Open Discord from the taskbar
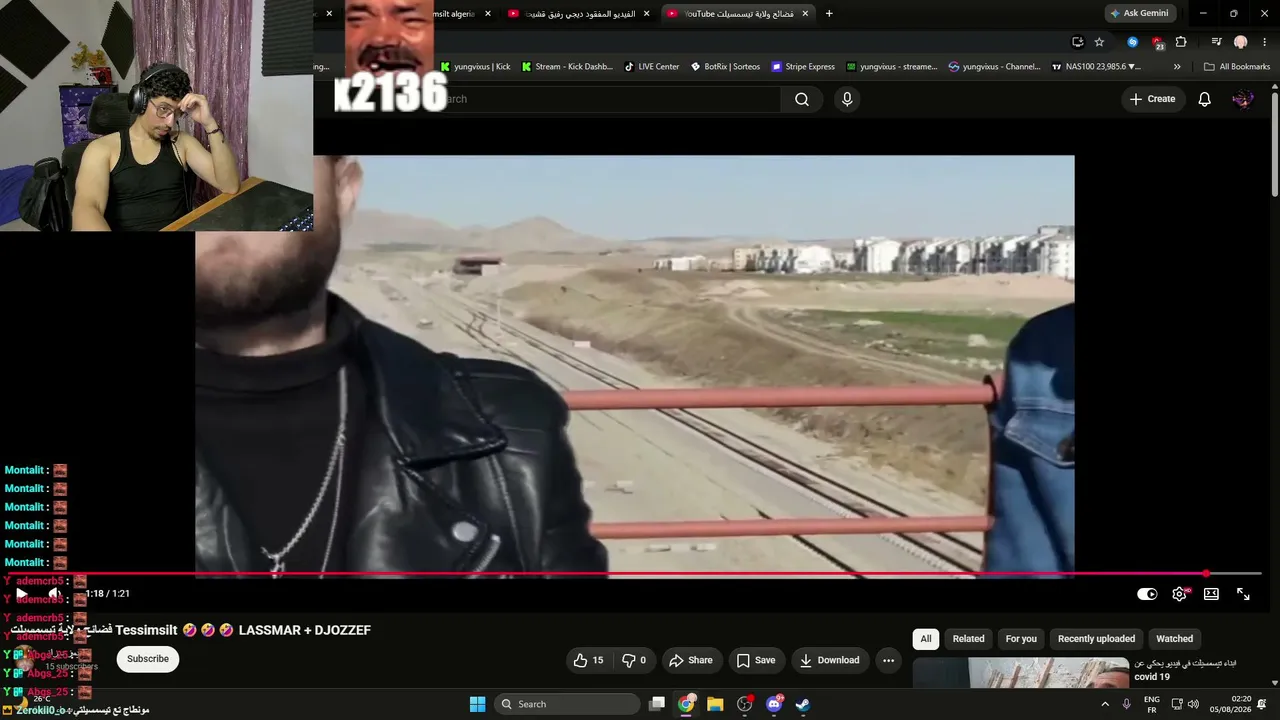The image size is (1280, 720). [773, 704]
